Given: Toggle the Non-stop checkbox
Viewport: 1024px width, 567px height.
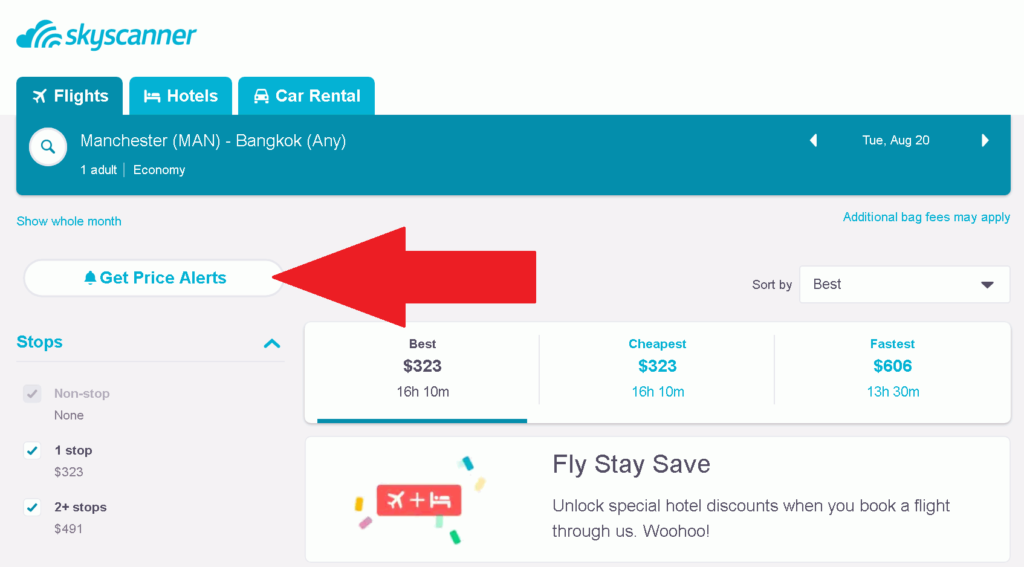Looking at the screenshot, I should tap(32, 394).
